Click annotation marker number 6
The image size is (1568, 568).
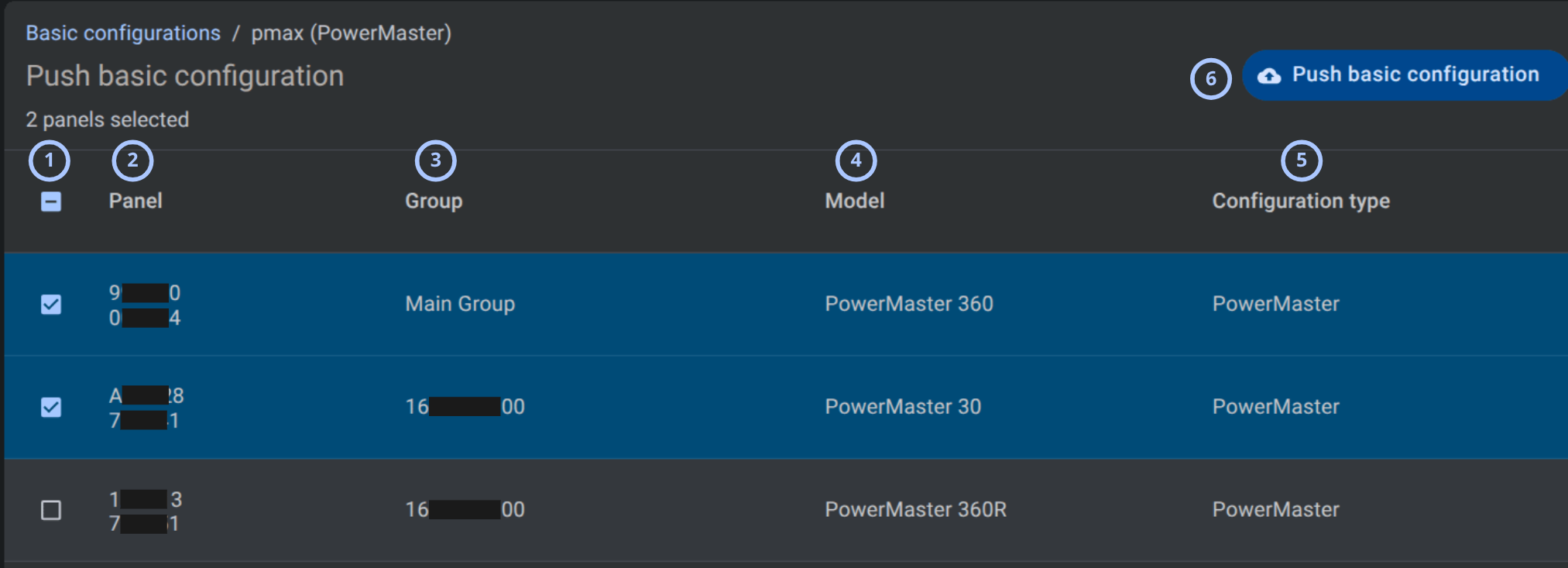click(x=1211, y=79)
